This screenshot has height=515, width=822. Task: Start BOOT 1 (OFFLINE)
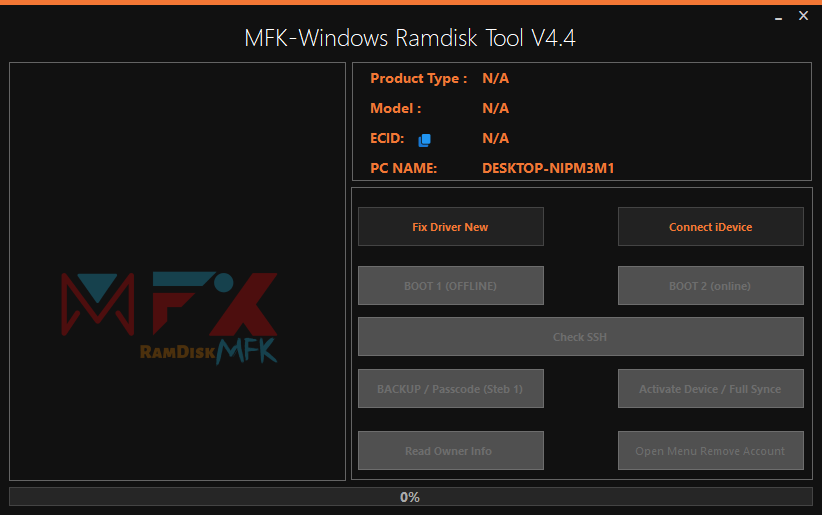(x=451, y=285)
